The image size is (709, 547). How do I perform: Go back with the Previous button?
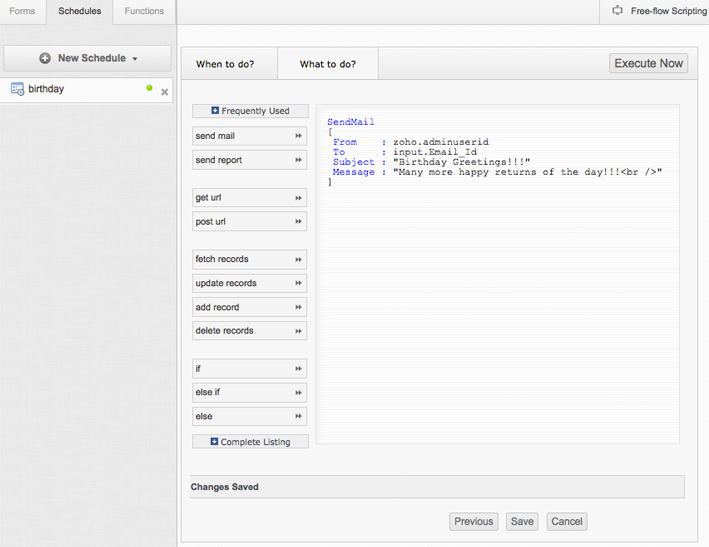tap(473, 521)
